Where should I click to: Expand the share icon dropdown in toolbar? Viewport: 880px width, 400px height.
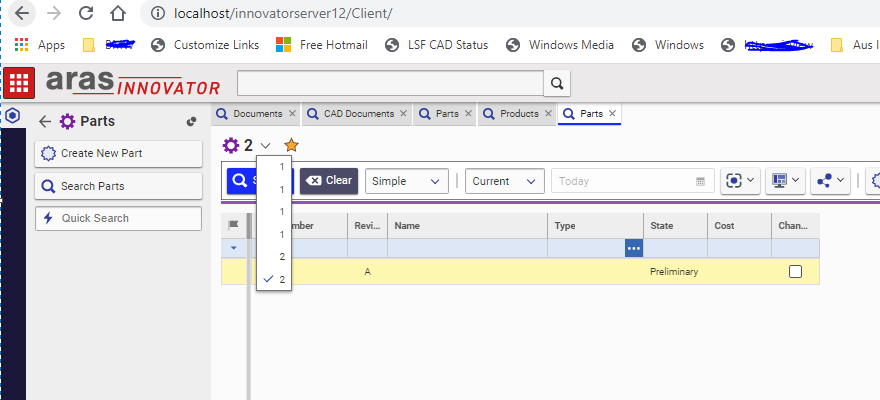click(831, 181)
